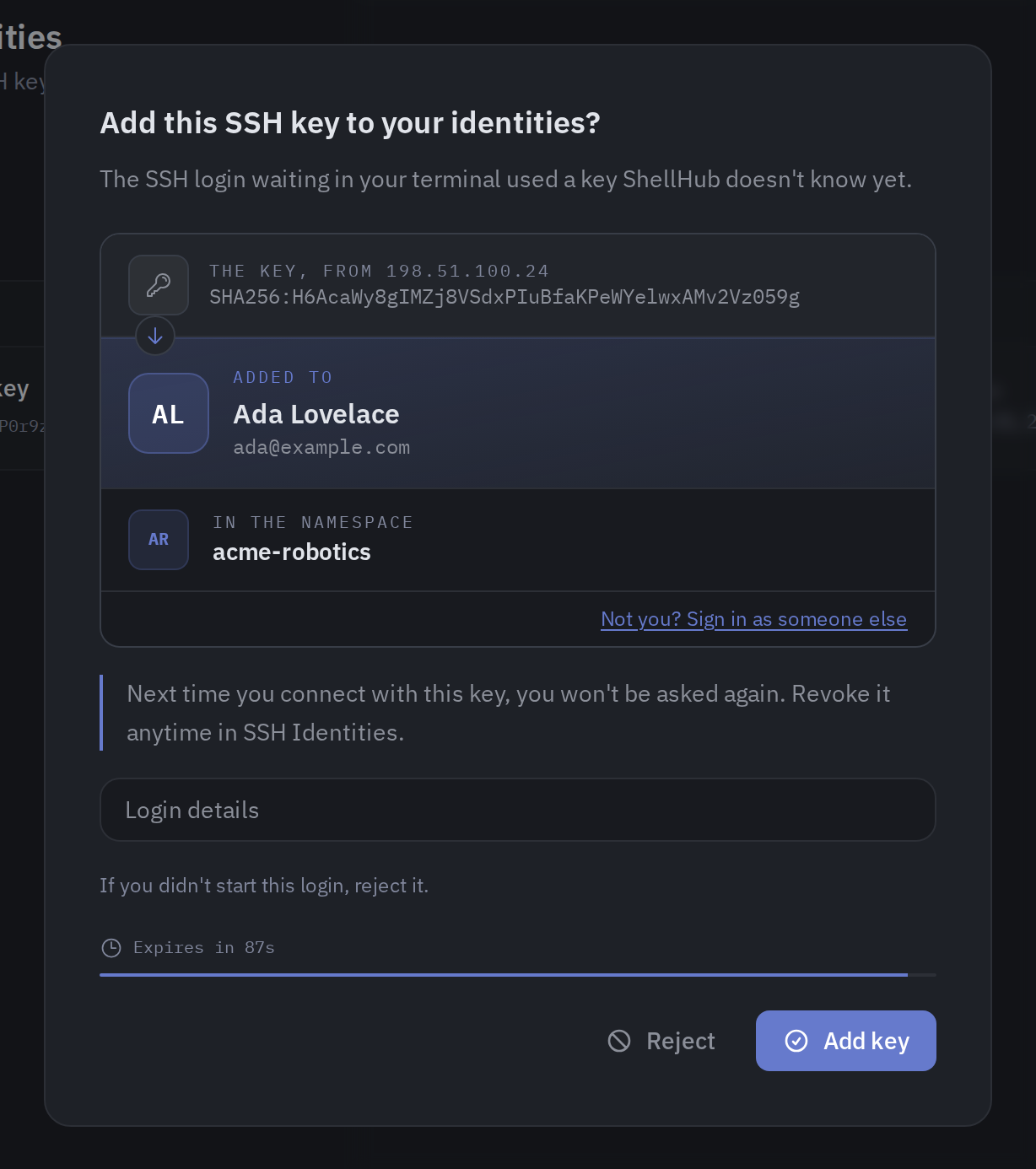Click the 'Expires in 87s' text

pos(204,948)
